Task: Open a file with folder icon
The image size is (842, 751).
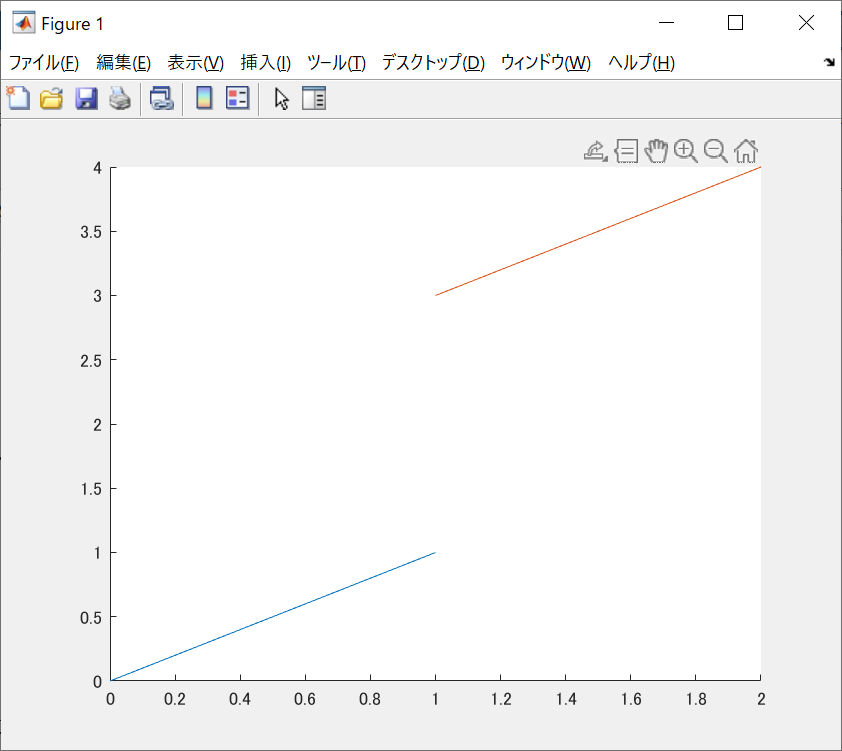Action: click(52, 99)
